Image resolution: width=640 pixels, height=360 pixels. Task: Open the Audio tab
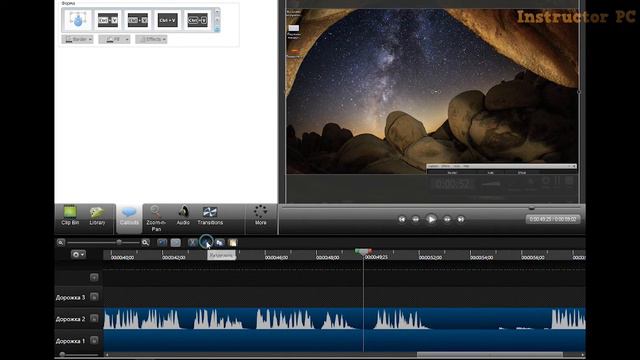183,216
